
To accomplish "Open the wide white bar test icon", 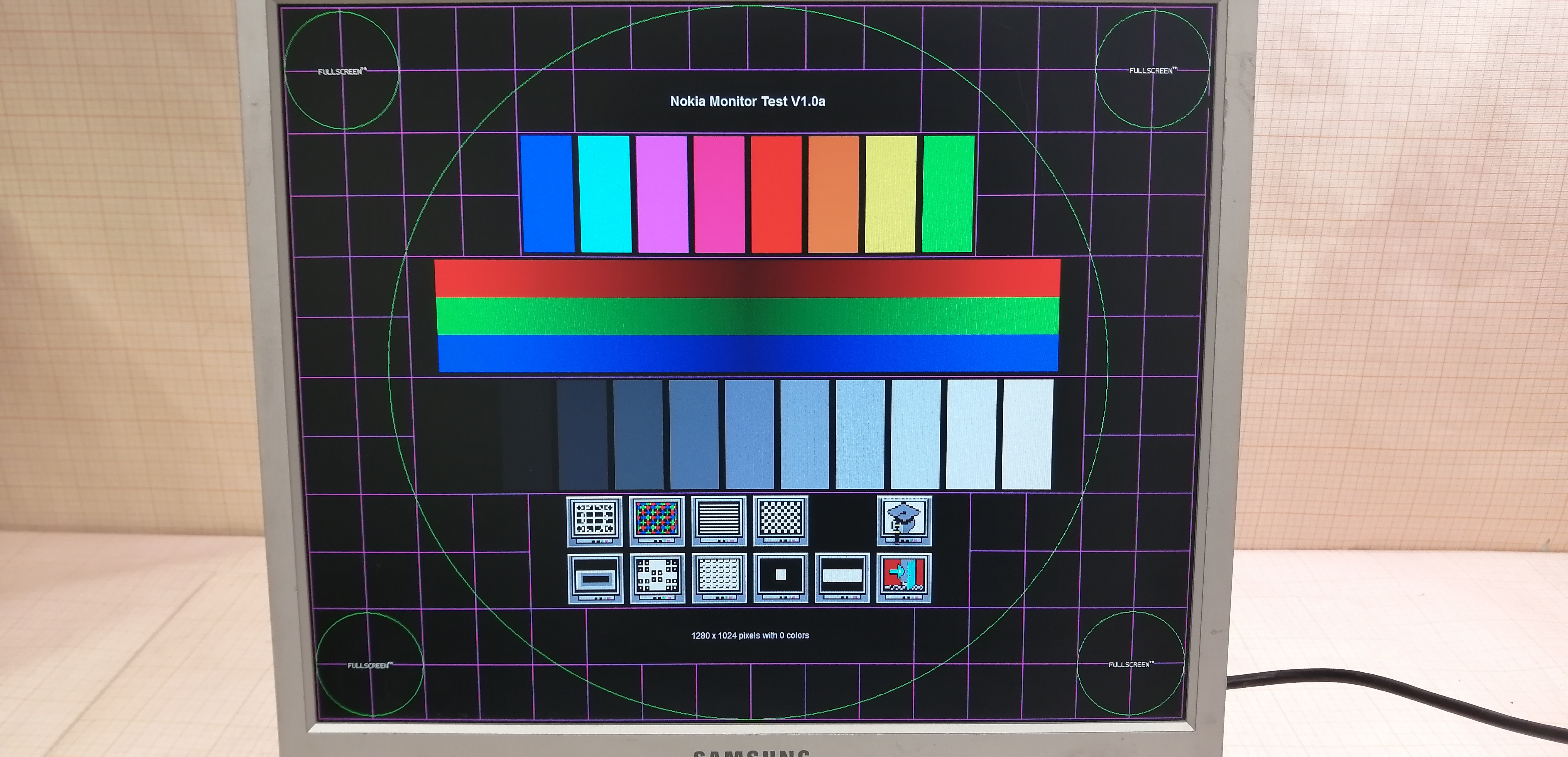I will (x=842, y=578).
